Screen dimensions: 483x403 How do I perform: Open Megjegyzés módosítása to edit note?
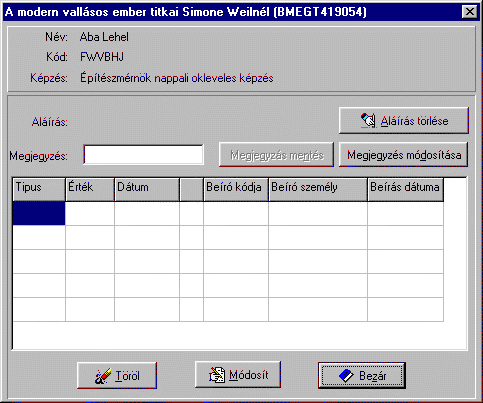point(403,155)
